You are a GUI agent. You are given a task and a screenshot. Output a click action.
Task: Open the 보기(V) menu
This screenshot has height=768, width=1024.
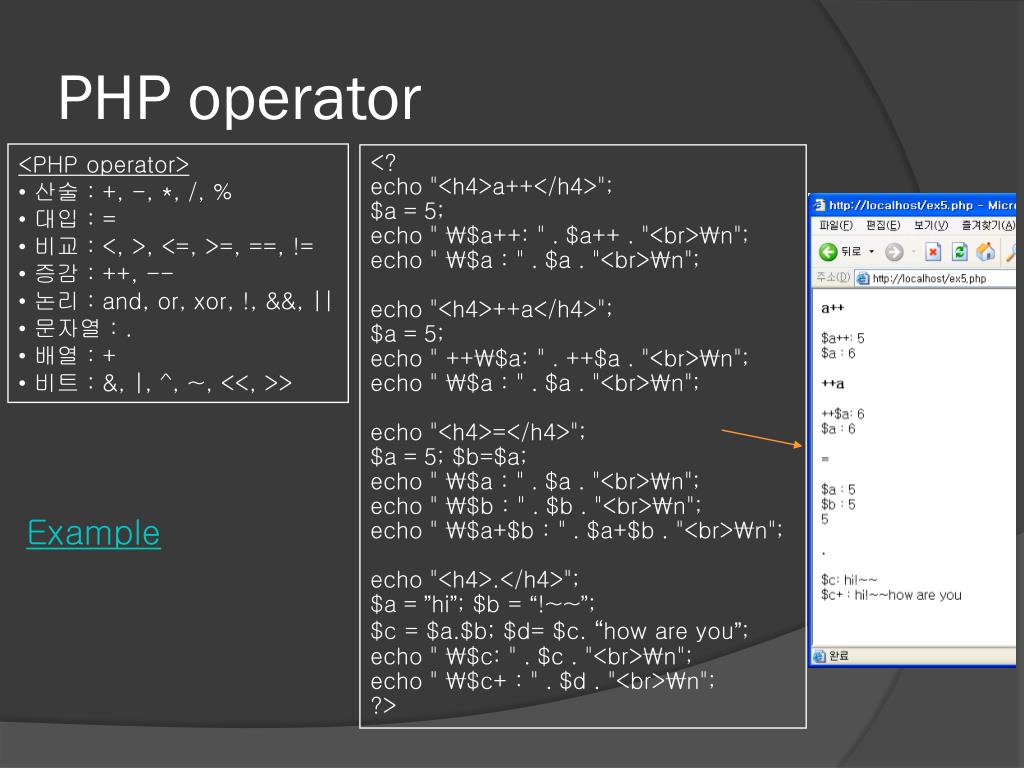[x=931, y=225]
